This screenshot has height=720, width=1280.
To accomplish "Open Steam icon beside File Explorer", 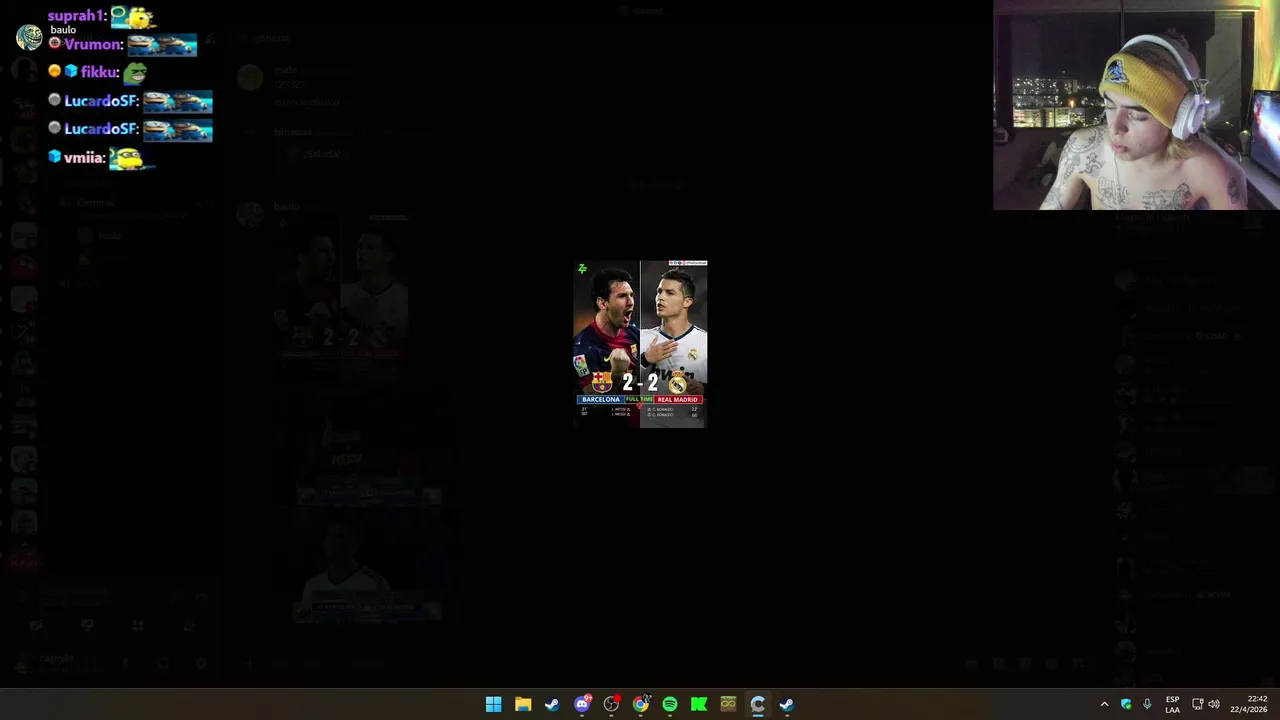I will point(552,704).
